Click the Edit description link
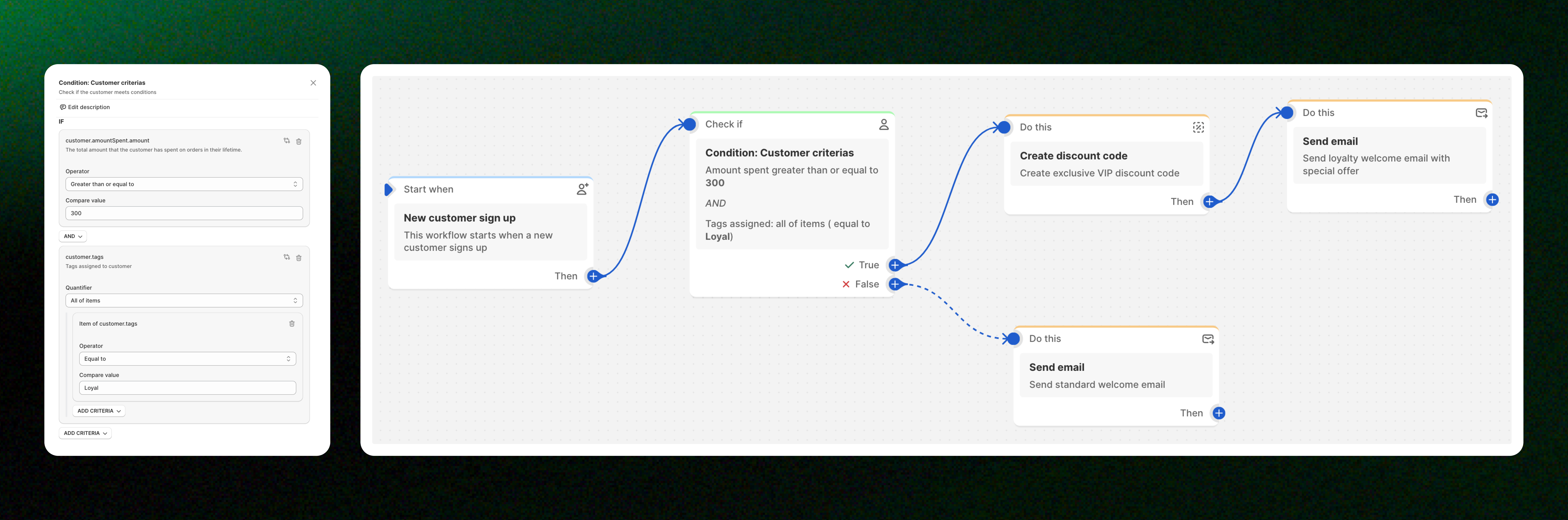 click(89, 107)
